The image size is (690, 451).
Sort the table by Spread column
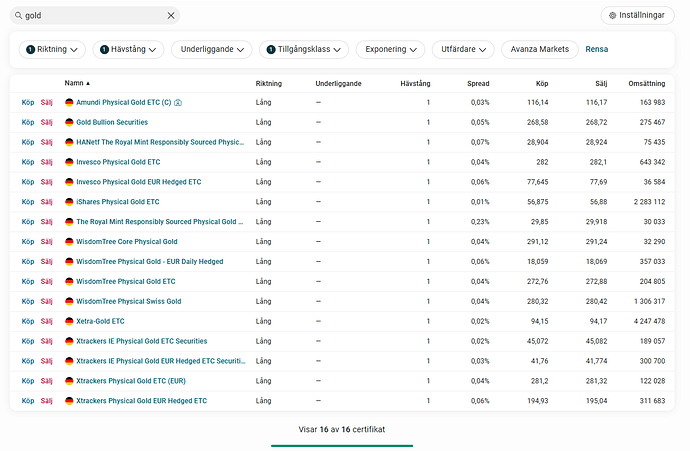pyautogui.click(x=478, y=84)
